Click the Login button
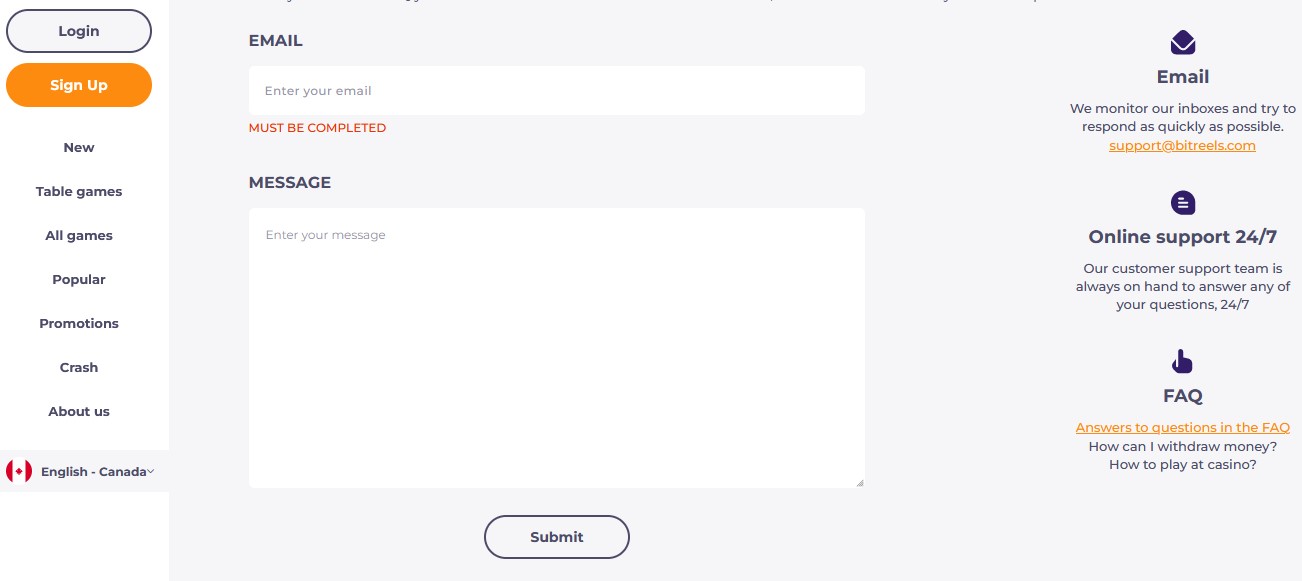 pos(79,31)
